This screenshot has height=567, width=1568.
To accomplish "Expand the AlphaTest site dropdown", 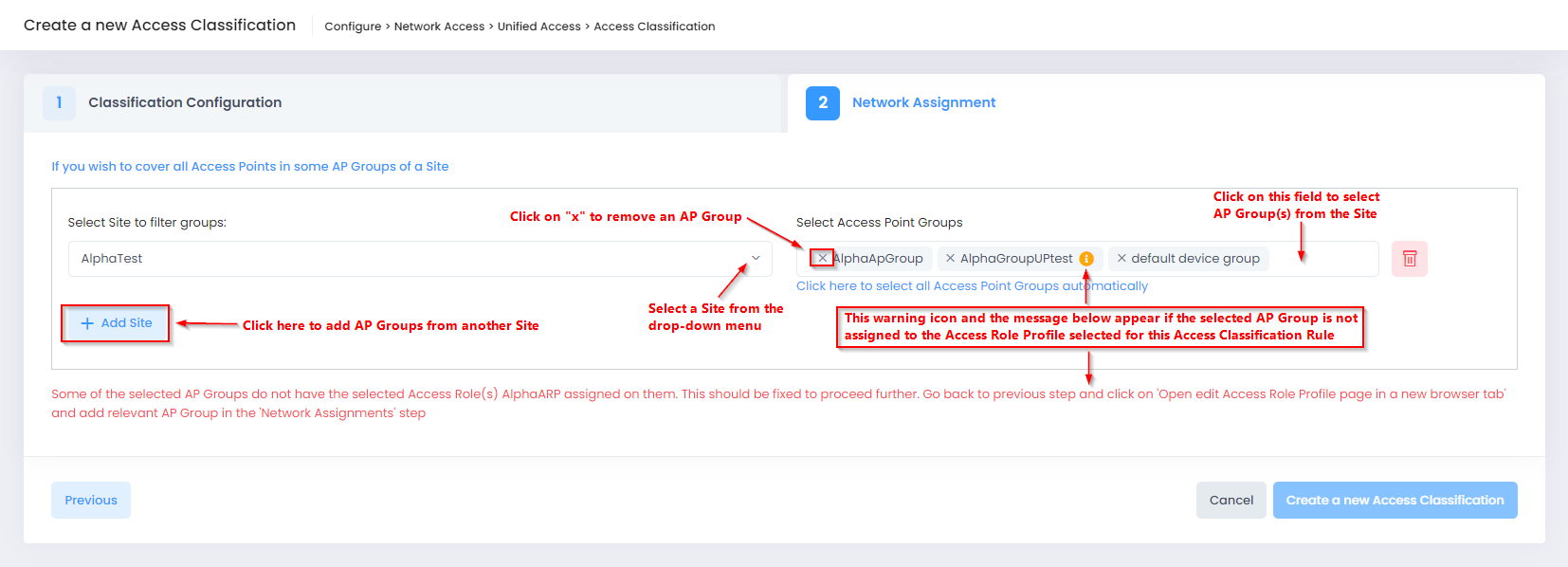I will click(756, 258).
